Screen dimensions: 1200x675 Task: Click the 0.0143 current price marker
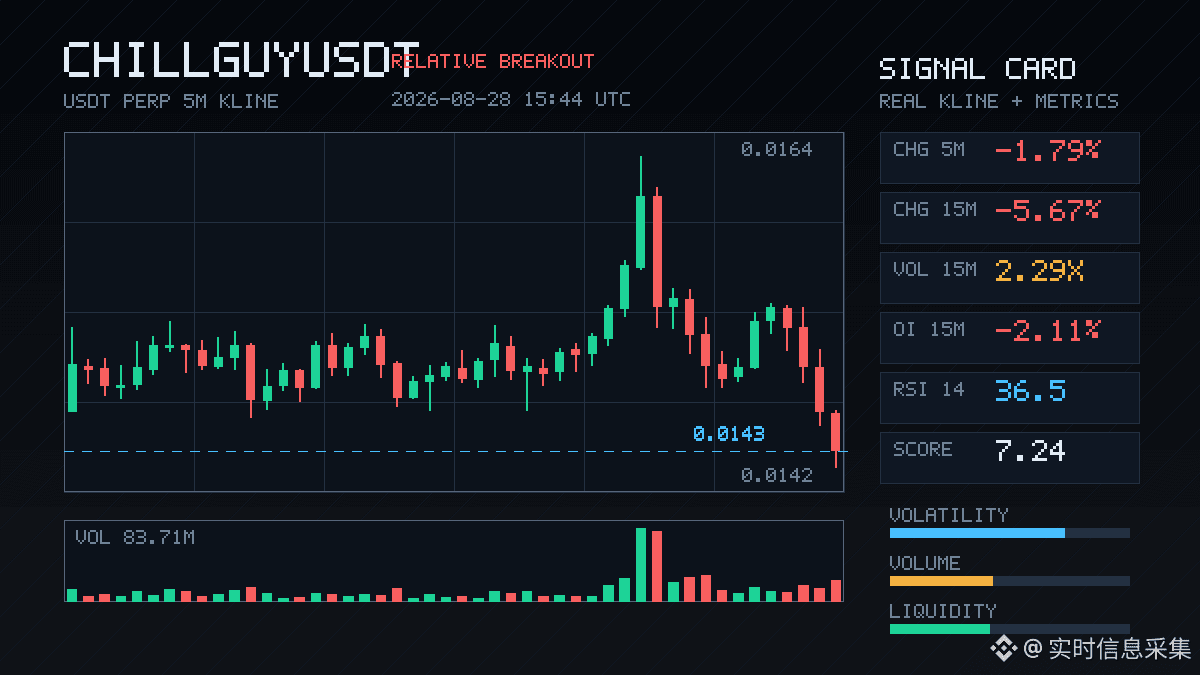pos(729,433)
